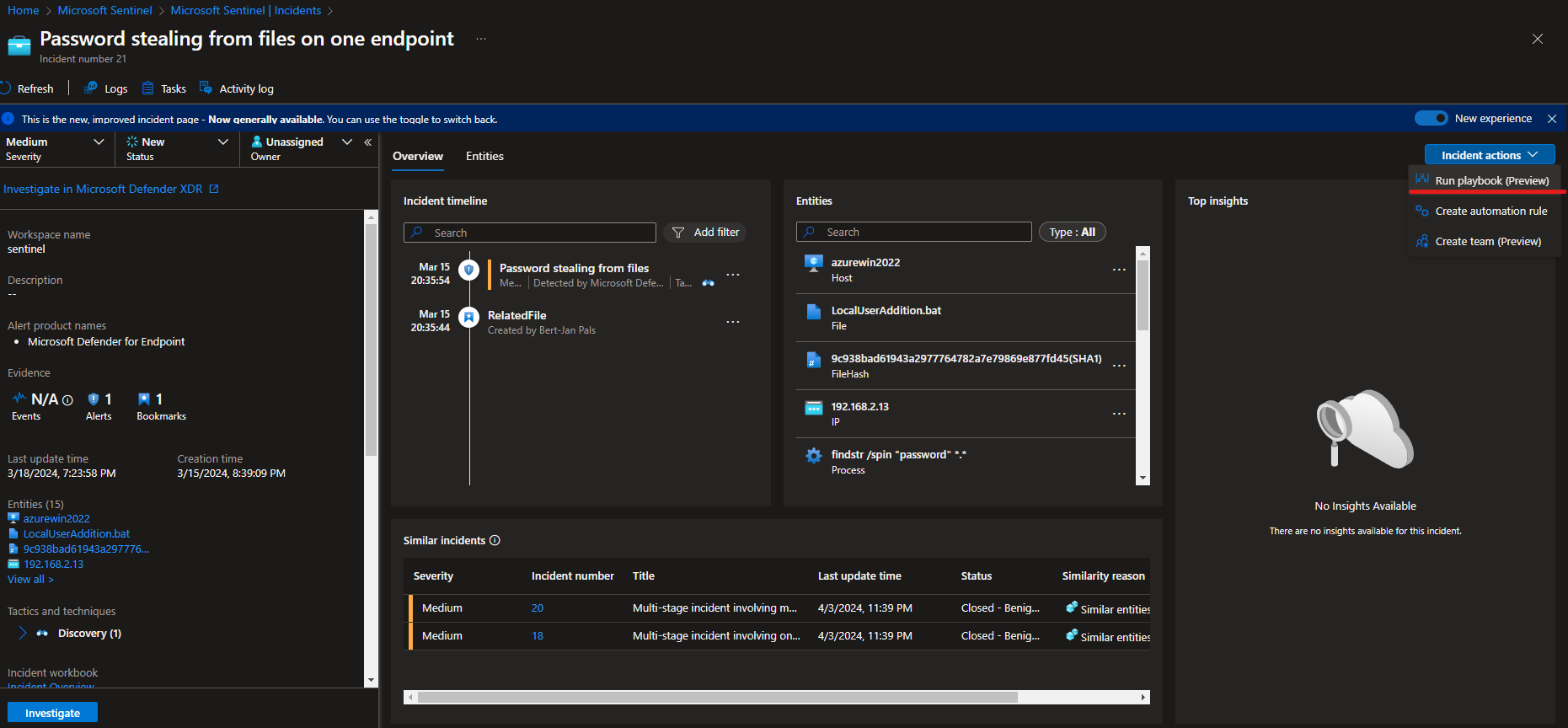1568x728 pixels.
Task: Switch to the Entities tab
Action: 484,156
